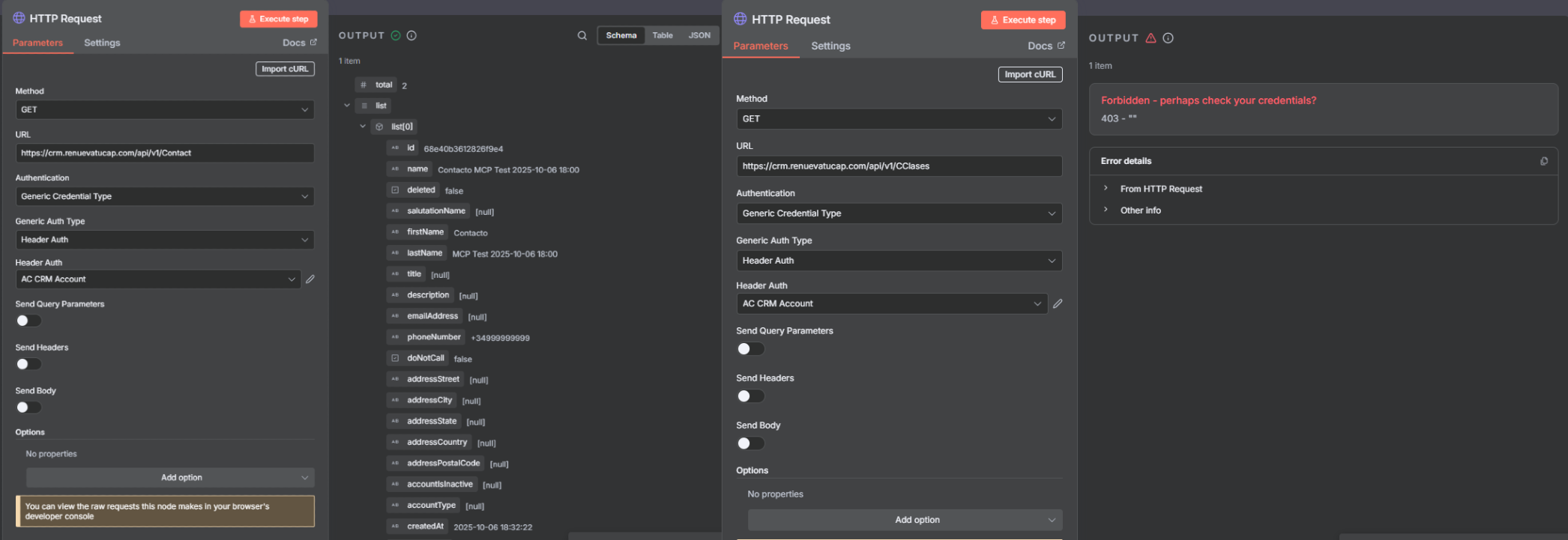Click the info icon beside left OUTPUT title
This screenshot has height=540, width=1568.
click(x=411, y=35)
